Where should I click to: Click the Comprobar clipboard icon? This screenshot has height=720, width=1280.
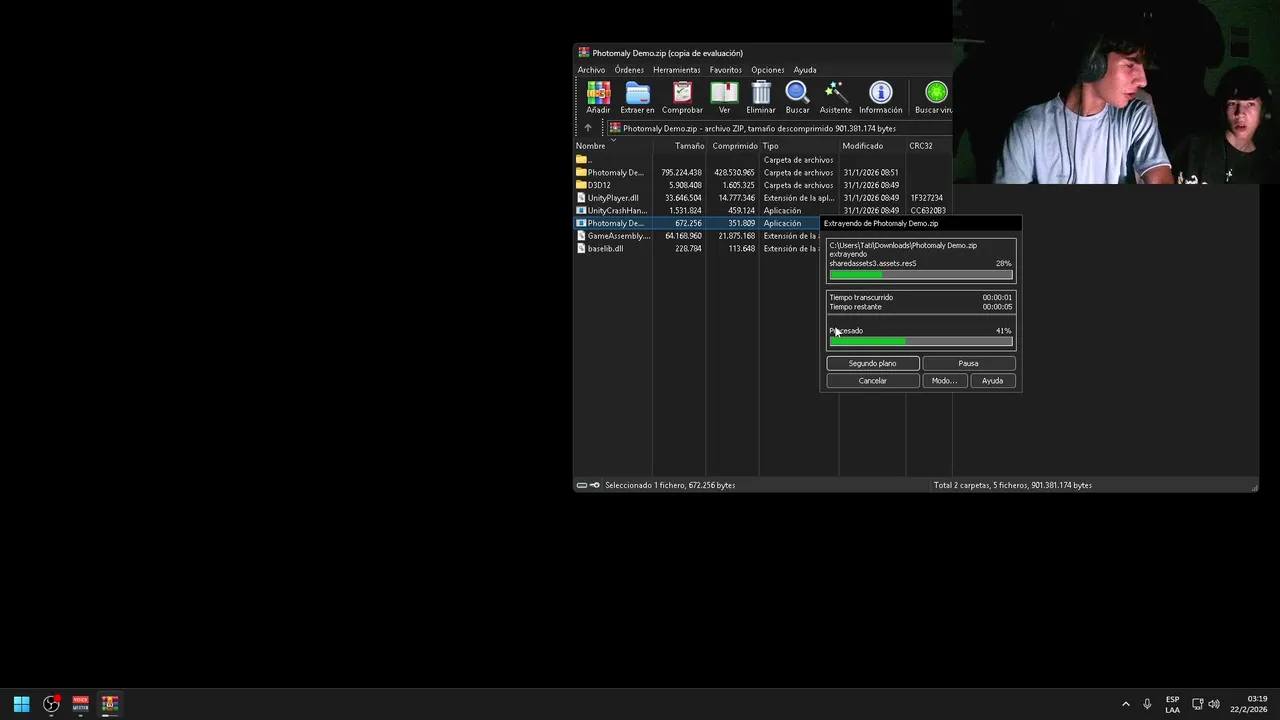(x=682, y=93)
